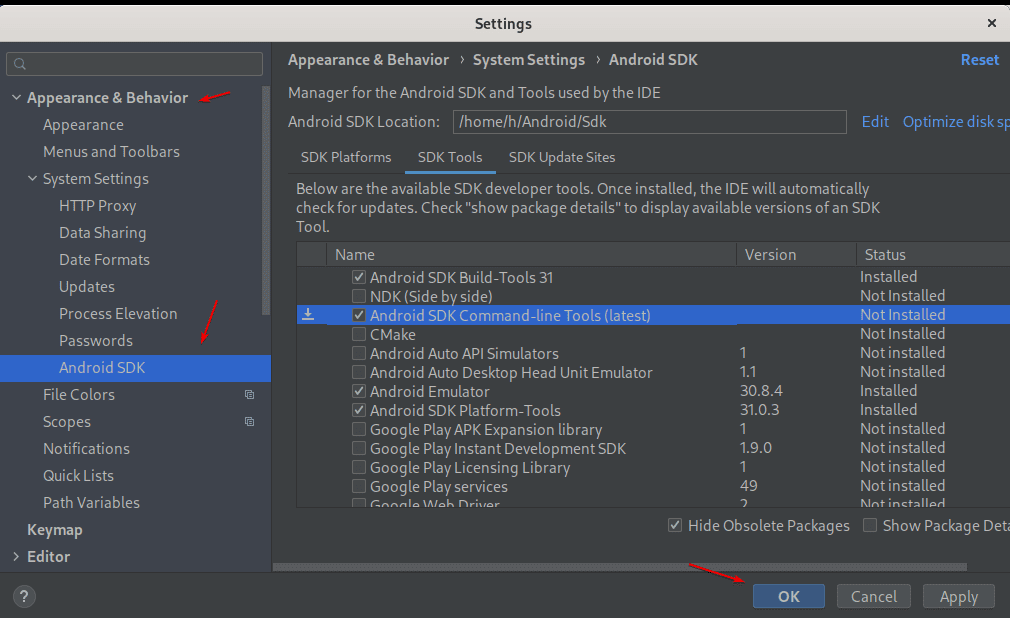Select Data Sharing settings
1010x618 pixels.
pyautogui.click(x=102, y=233)
